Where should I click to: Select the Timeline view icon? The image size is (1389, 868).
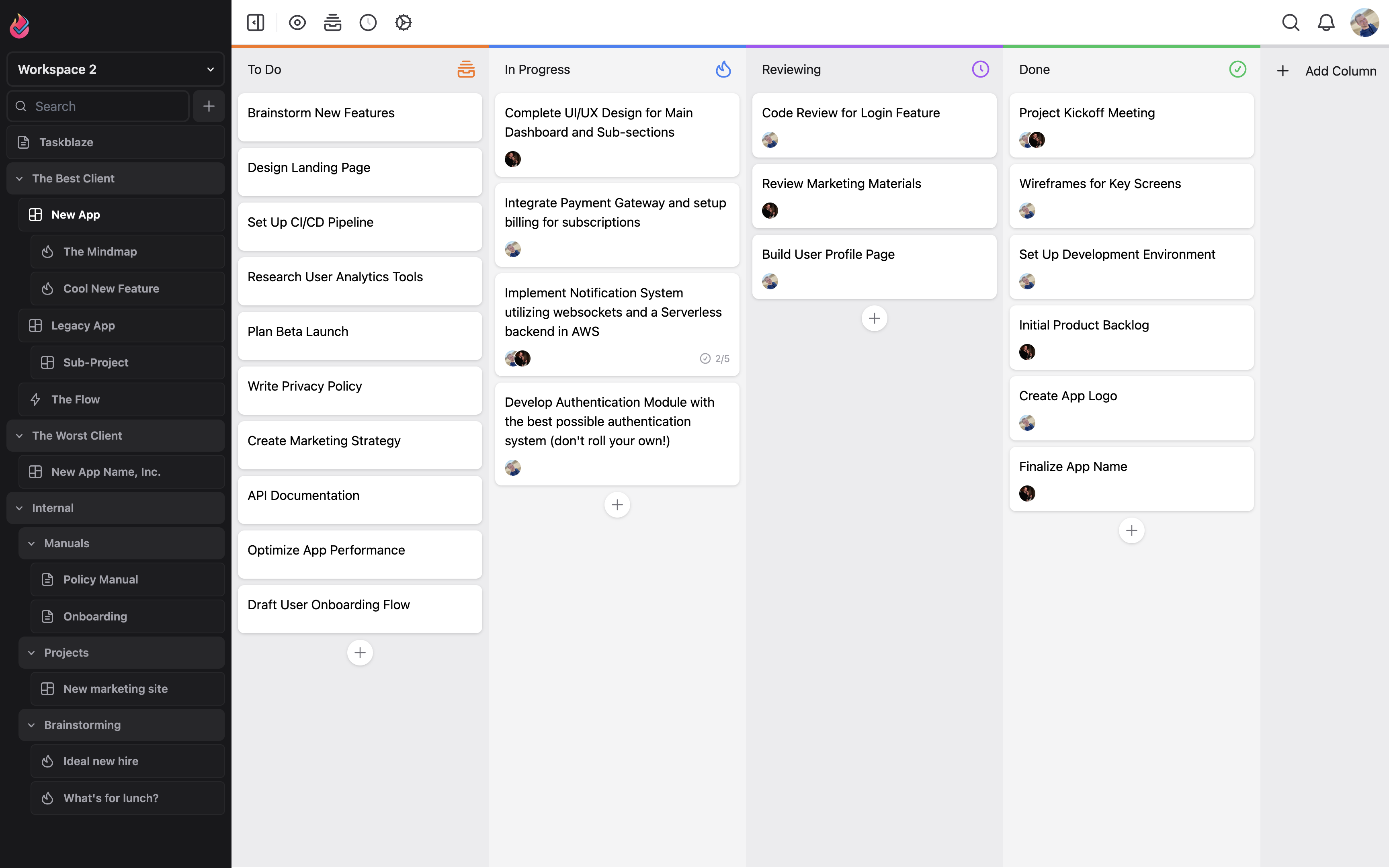368,22
